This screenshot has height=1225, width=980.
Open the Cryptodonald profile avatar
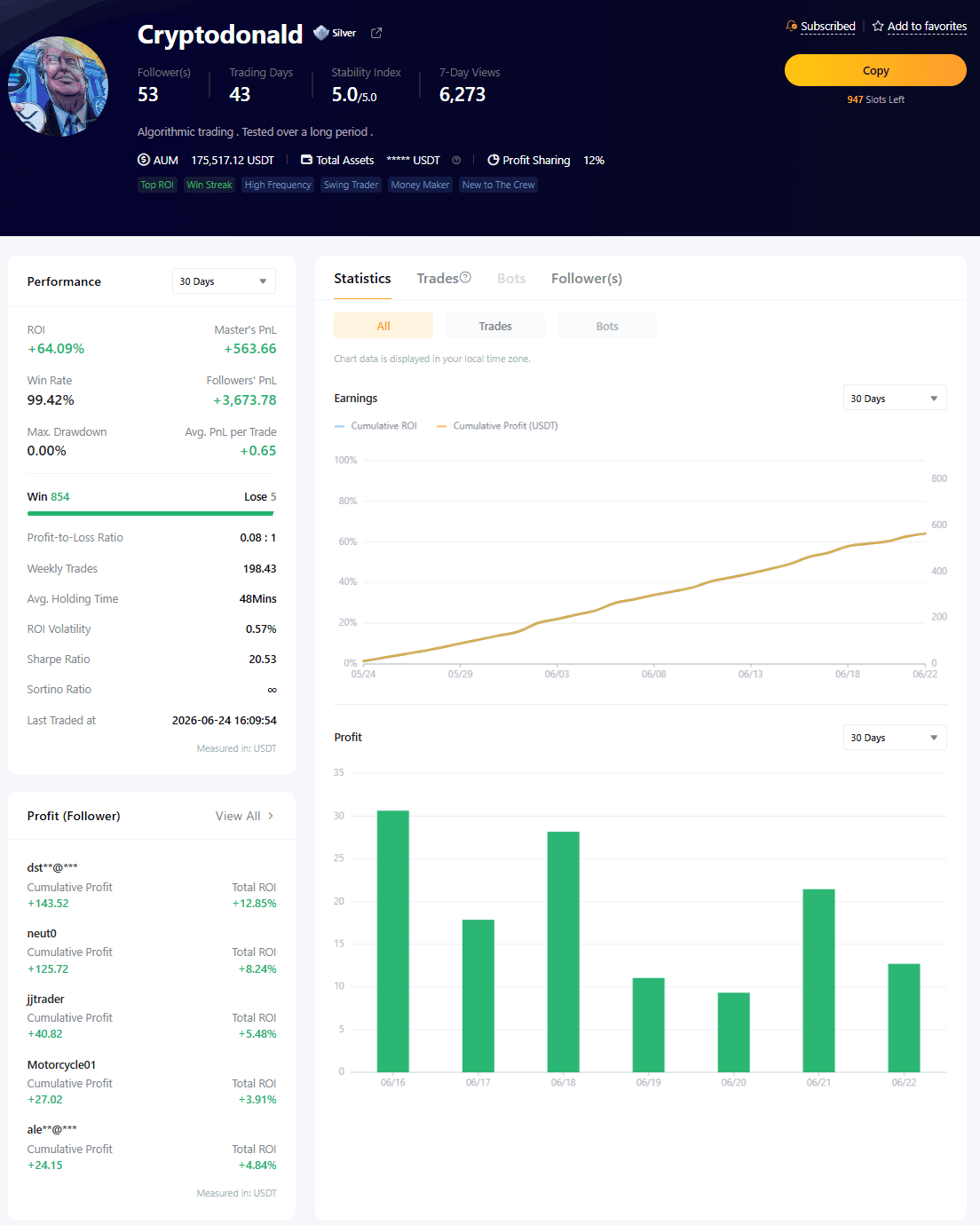coord(59,86)
